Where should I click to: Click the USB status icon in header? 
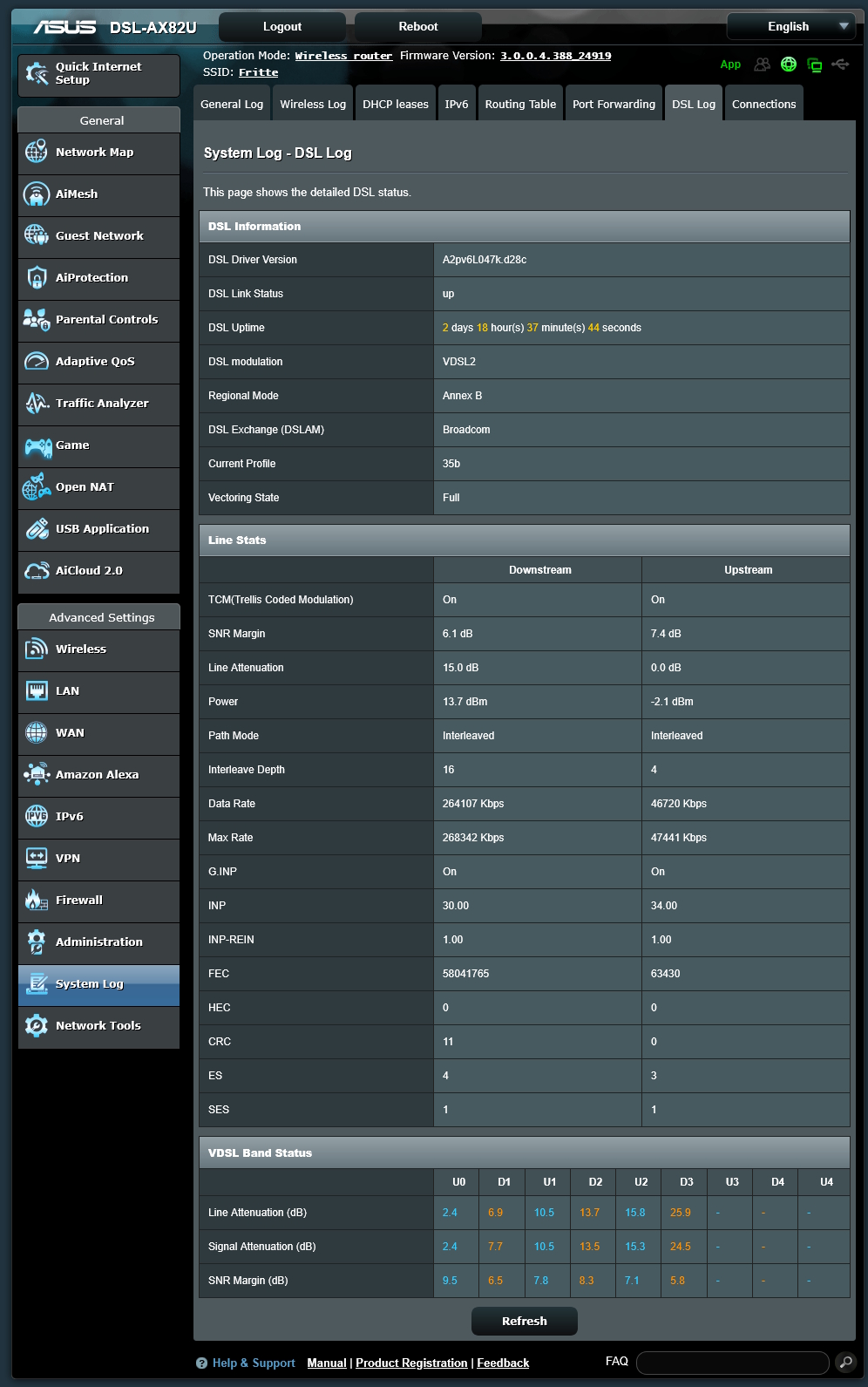click(840, 65)
